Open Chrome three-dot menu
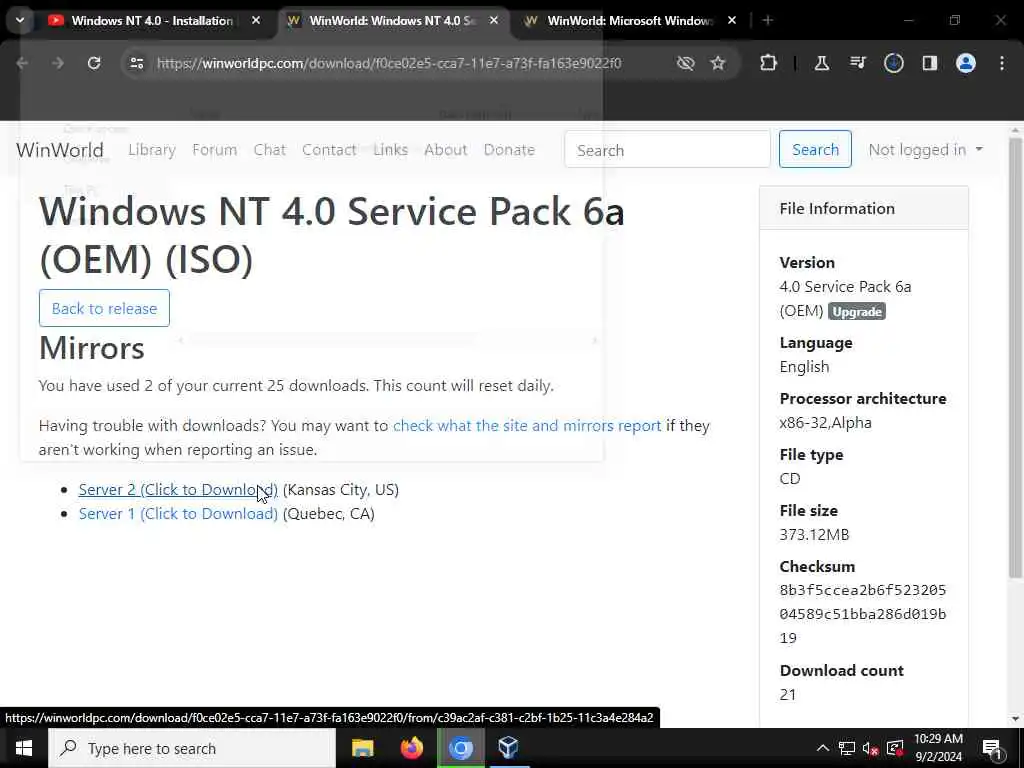The image size is (1024, 768). (x=1002, y=63)
